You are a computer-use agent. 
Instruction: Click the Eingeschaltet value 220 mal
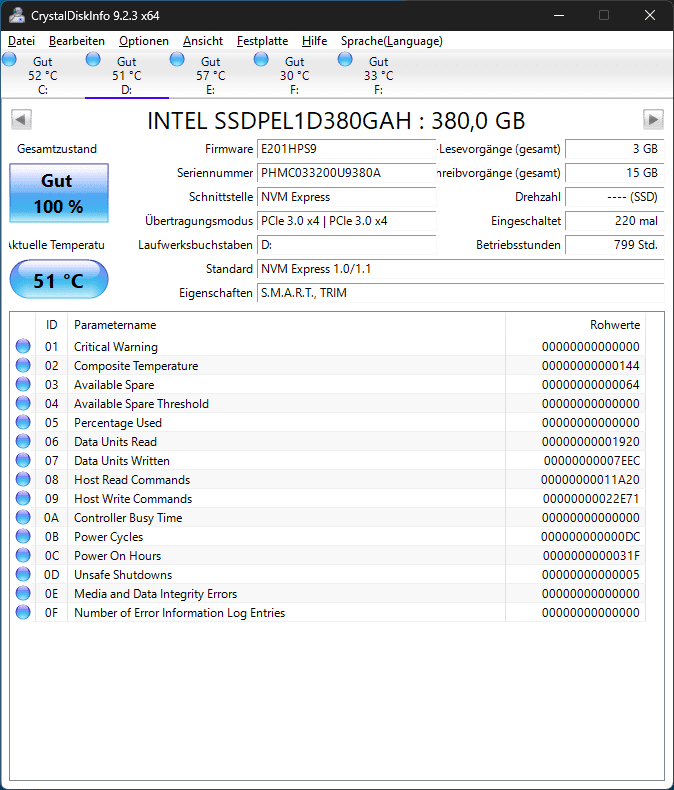(x=615, y=221)
